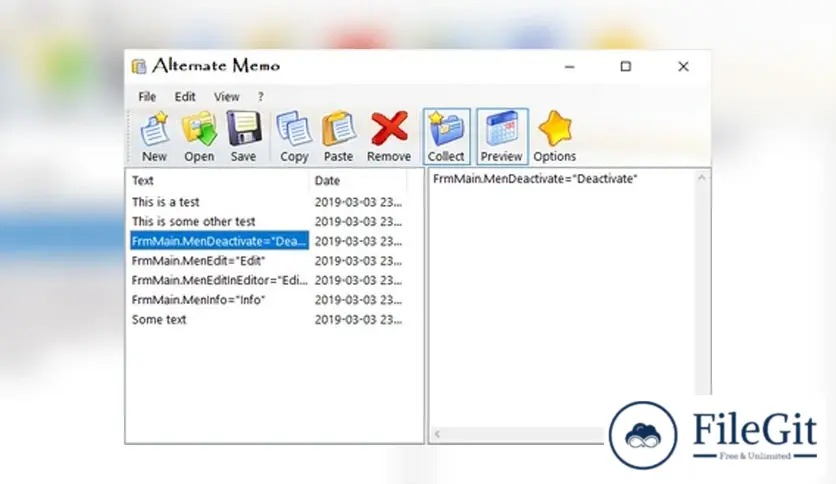Image resolution: width=836 pixels, height=484 pixels.
Task: Click the preview pane scroll up arrow
Action: [702, 178]
